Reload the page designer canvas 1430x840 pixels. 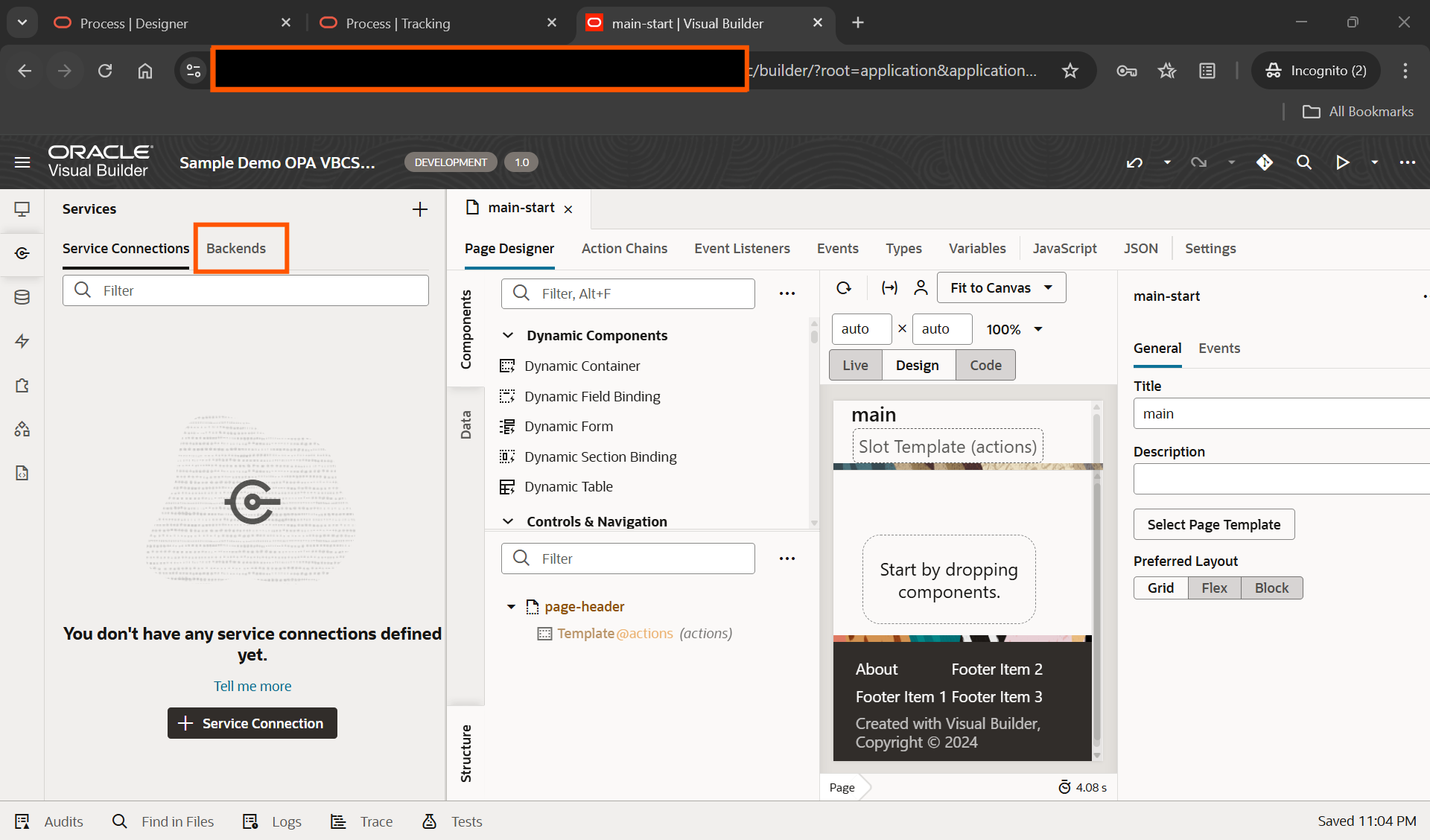click(x=844, y=288)
